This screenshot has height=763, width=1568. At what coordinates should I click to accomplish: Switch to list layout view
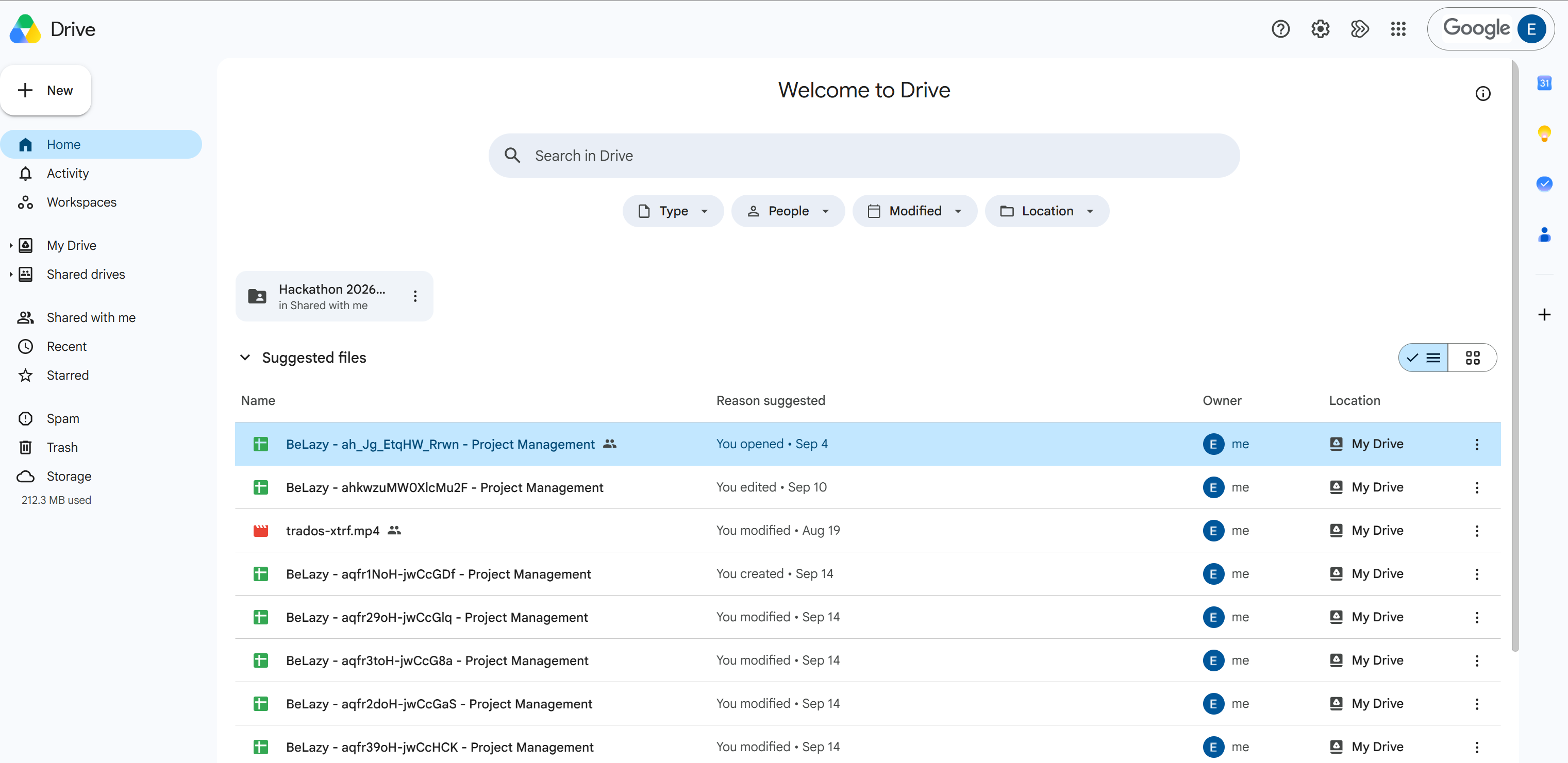click(x=1423, y=358)
